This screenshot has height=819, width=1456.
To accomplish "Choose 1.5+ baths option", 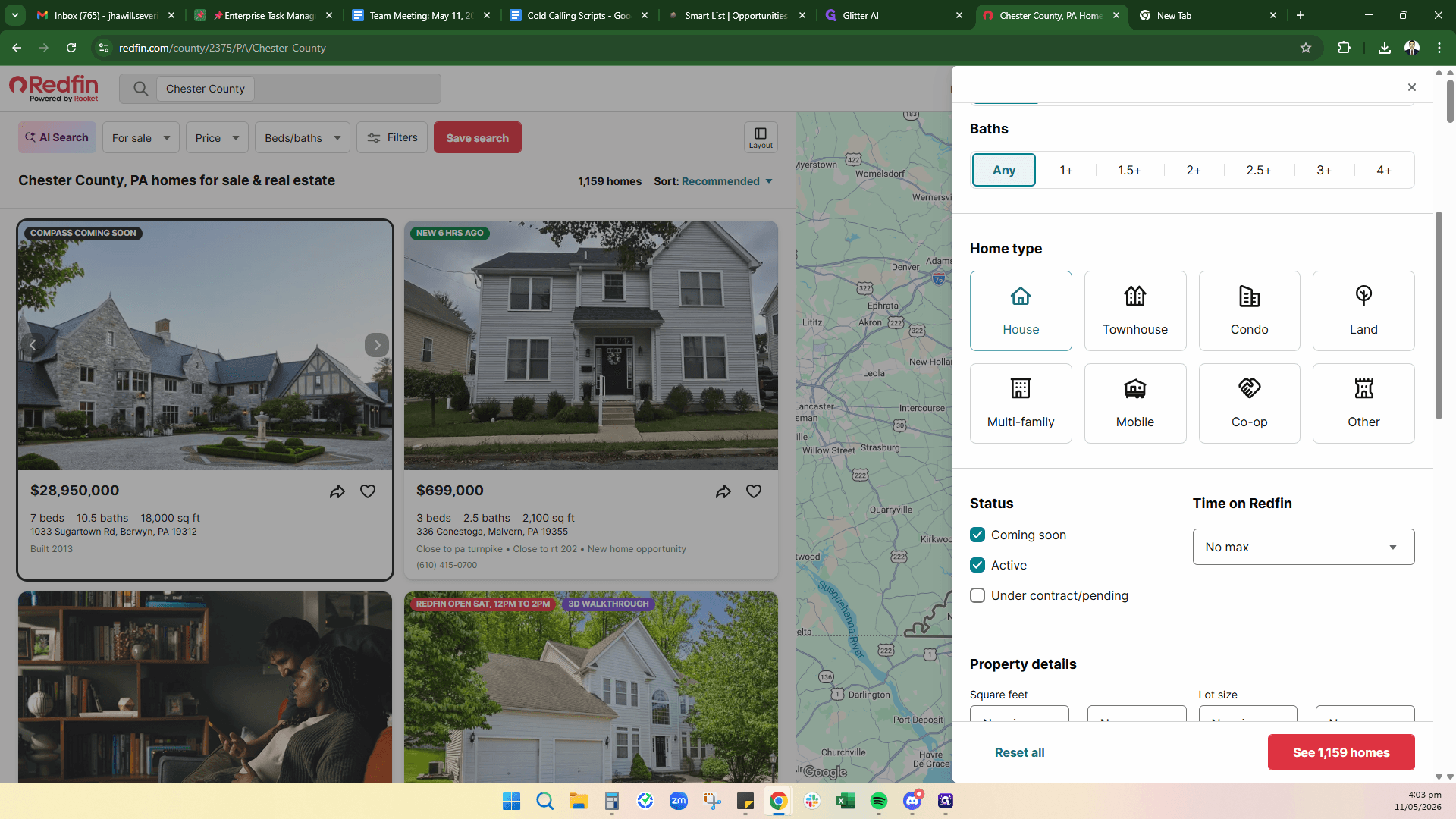I will coord(1129,170).
